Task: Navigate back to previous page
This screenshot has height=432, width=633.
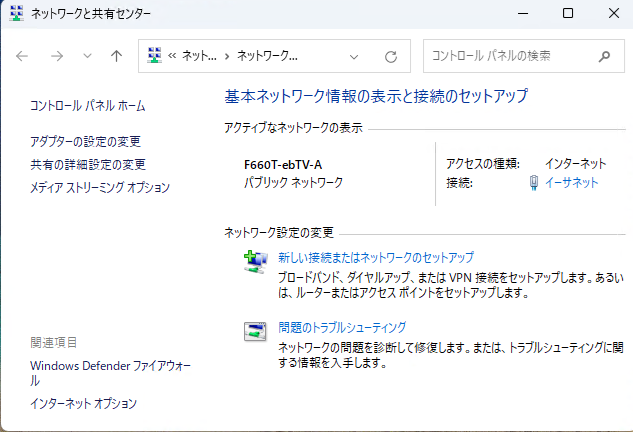Action: [23, 56]
